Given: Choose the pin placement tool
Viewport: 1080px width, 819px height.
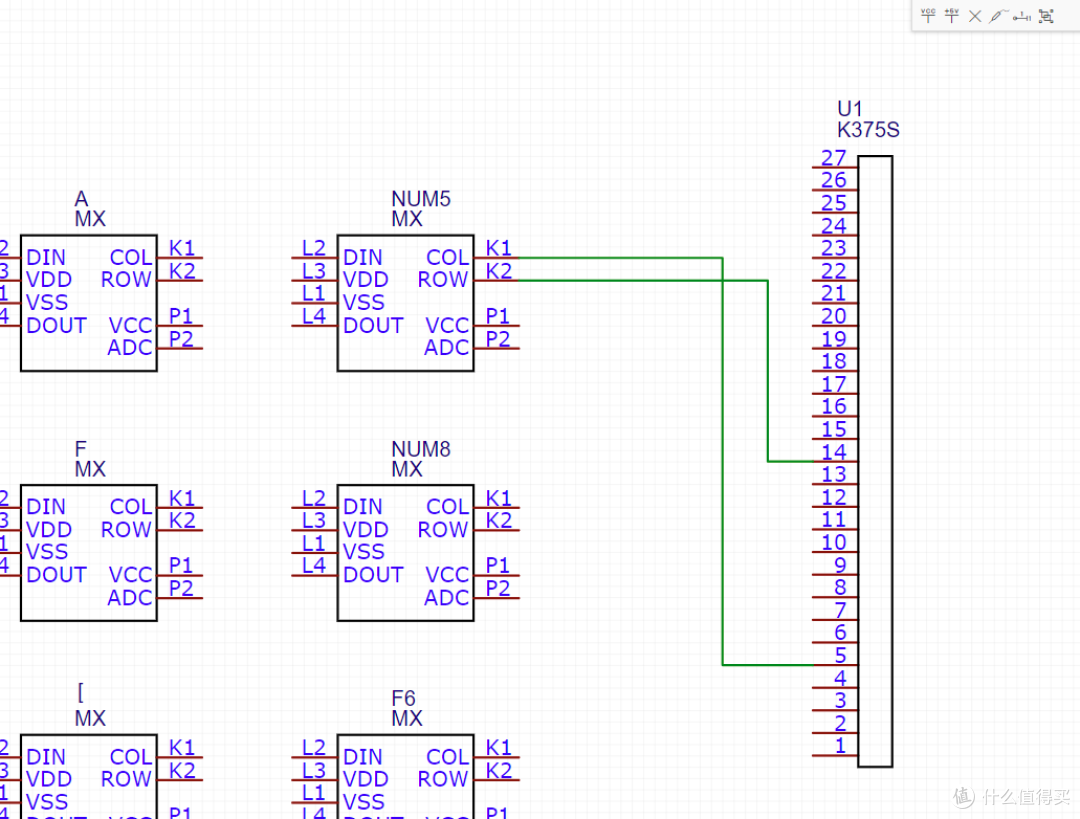Looking at the screenshot, I should pyautogui.click(x=1021, y=16).
